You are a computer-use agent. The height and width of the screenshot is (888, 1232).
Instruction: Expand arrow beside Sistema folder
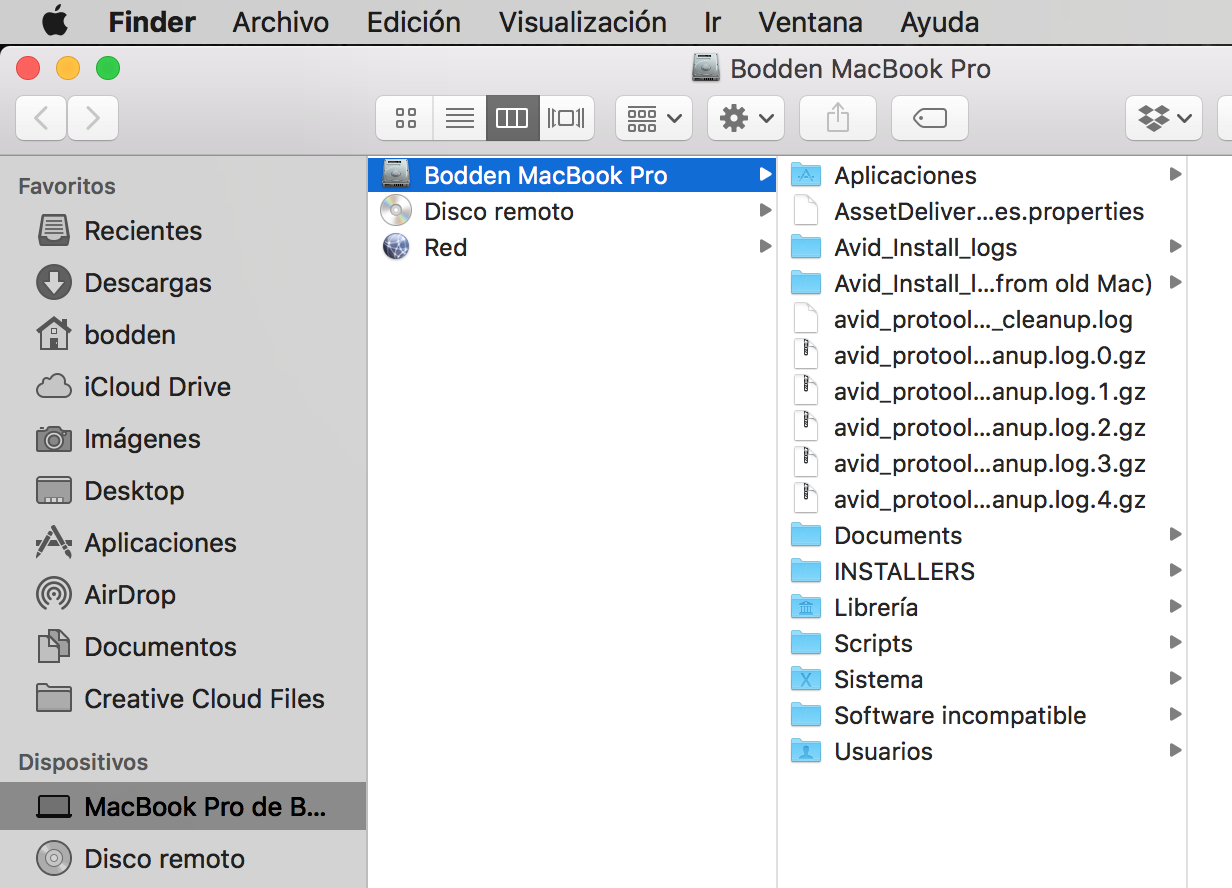tap(1175, 679)
